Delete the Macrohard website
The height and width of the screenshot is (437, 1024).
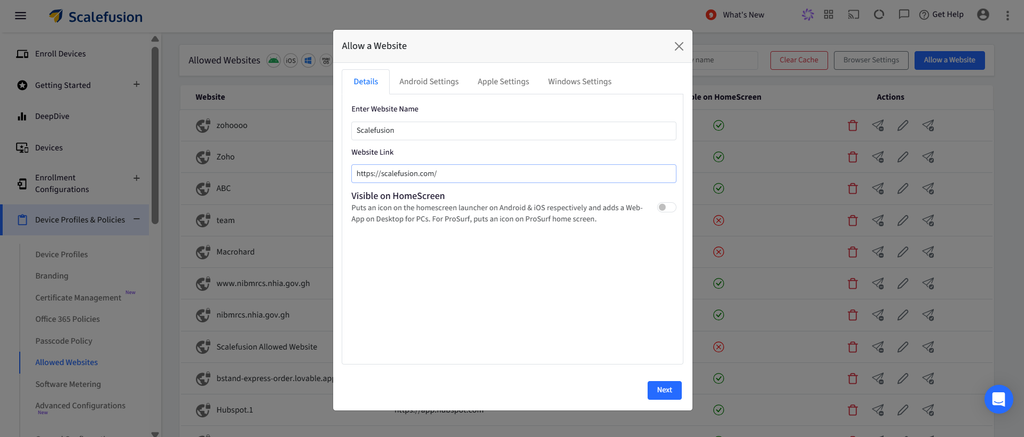tap(852, 251)
